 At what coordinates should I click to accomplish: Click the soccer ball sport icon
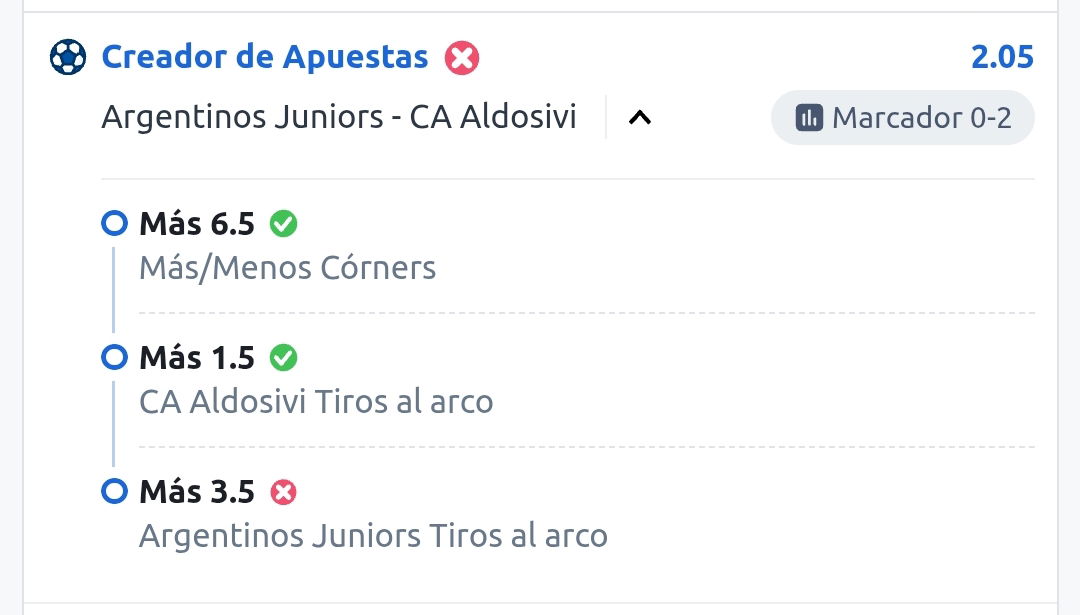(x=68, y=57)
